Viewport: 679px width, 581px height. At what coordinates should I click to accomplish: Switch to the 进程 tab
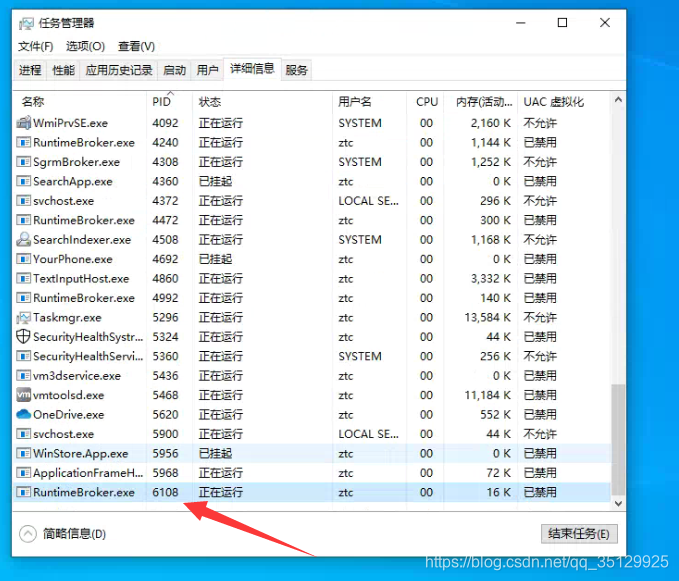click(30, 70)
